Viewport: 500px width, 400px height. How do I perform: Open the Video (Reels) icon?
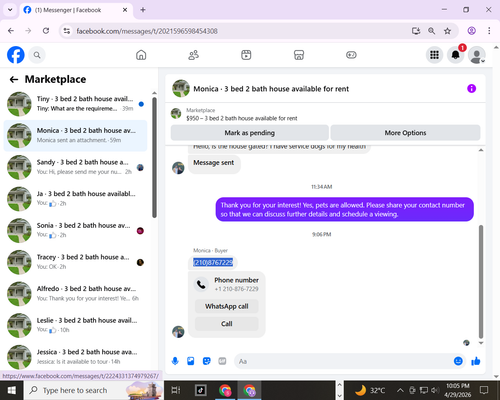coord(246,55)
